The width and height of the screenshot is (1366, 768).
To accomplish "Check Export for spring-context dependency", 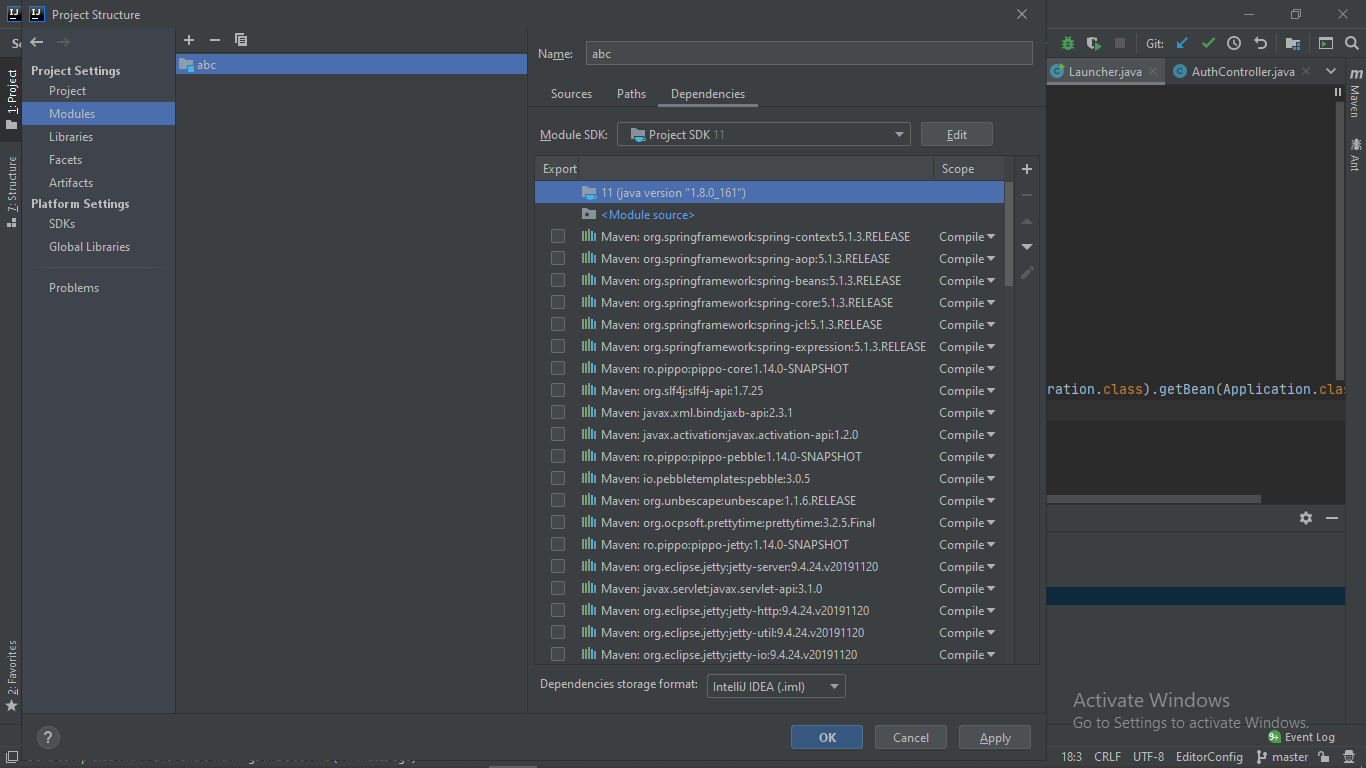I will [558, 237].
